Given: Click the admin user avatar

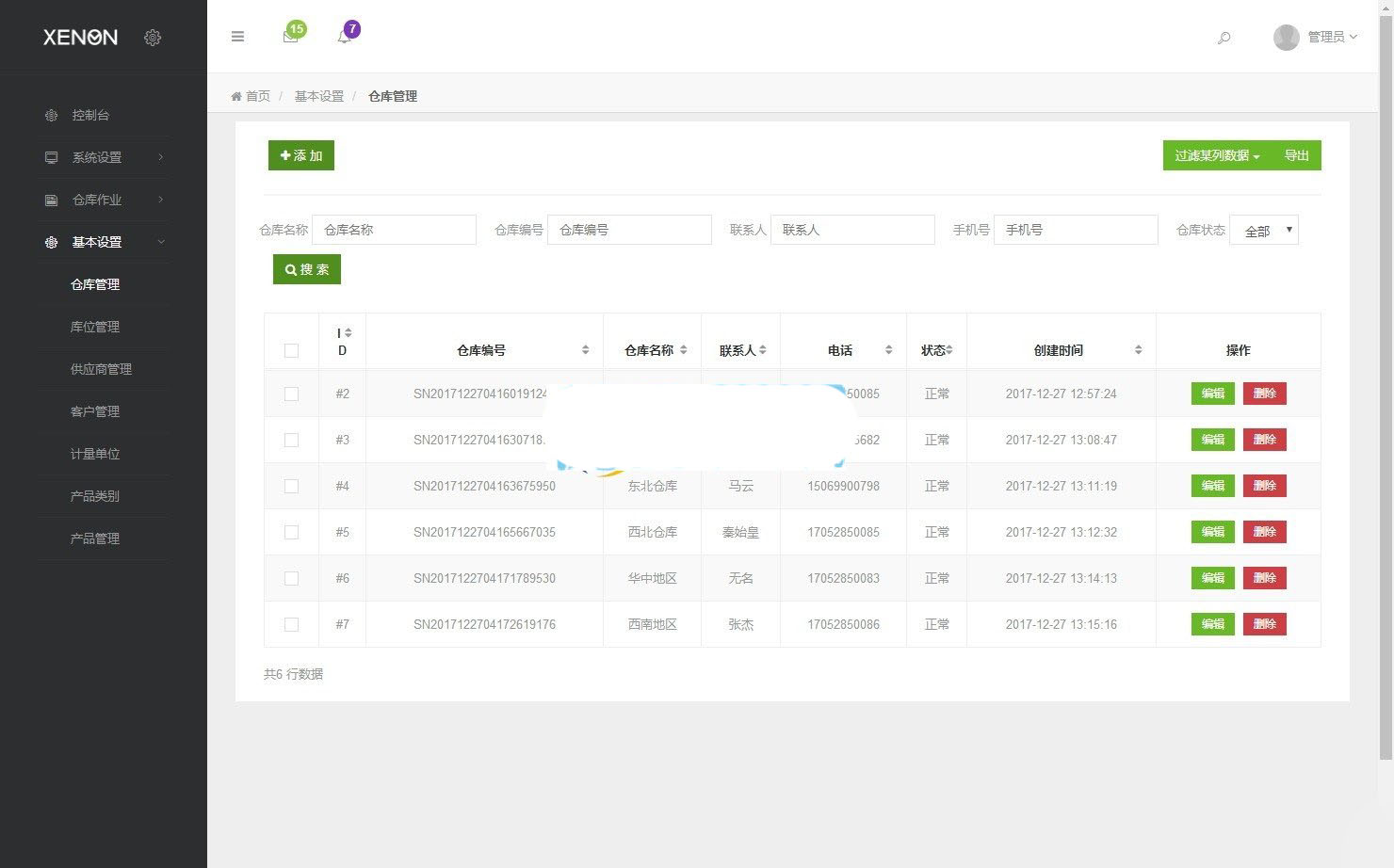Looking at the screenshot, I should (x=1286, y=38).
